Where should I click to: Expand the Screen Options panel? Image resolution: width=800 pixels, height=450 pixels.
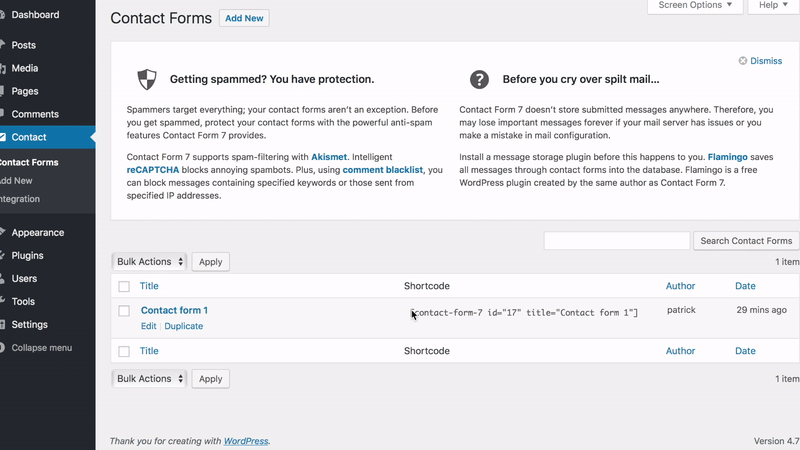pyautogui.click(x=695, y=5)
